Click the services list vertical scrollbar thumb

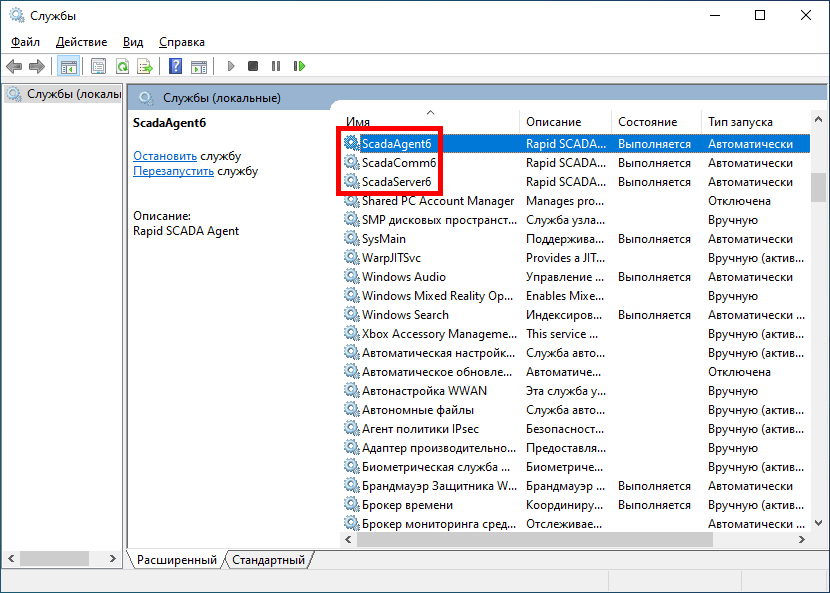point(818,187)
